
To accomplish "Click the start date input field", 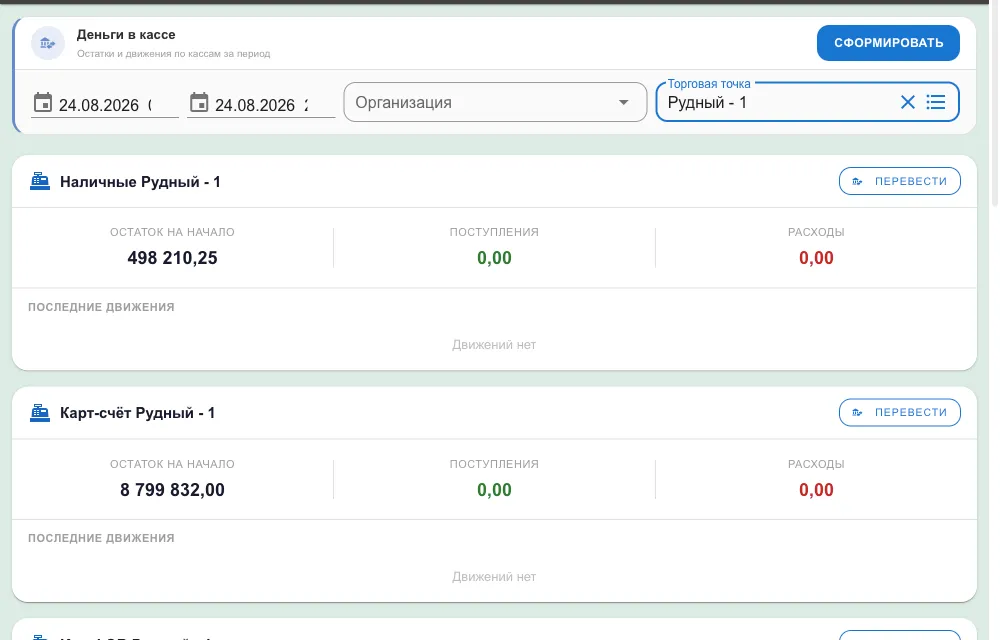I will 105,105.
